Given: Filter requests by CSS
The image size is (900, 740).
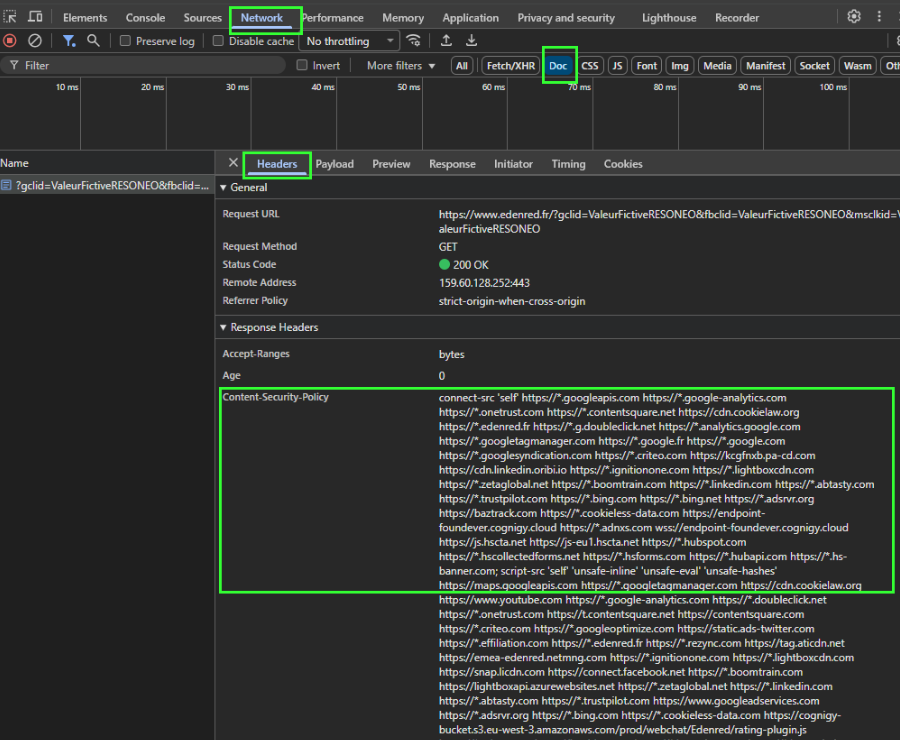Looking at the screenshot, I should 589,65.
